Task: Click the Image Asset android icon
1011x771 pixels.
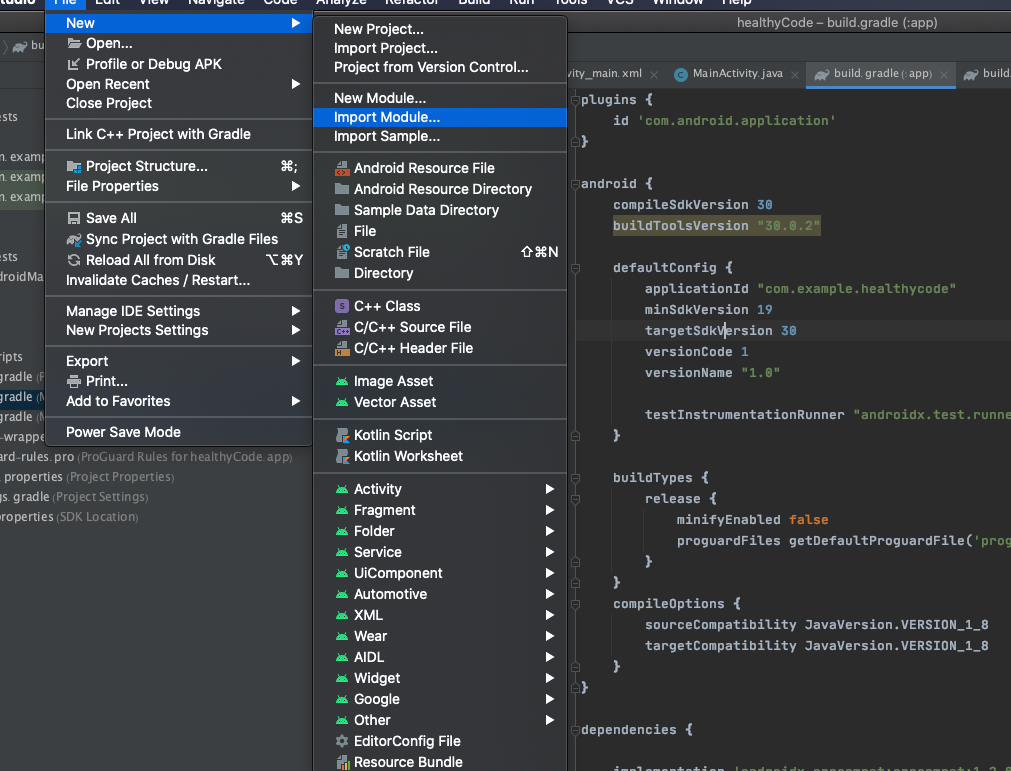Action: click(x=342, y=382)
